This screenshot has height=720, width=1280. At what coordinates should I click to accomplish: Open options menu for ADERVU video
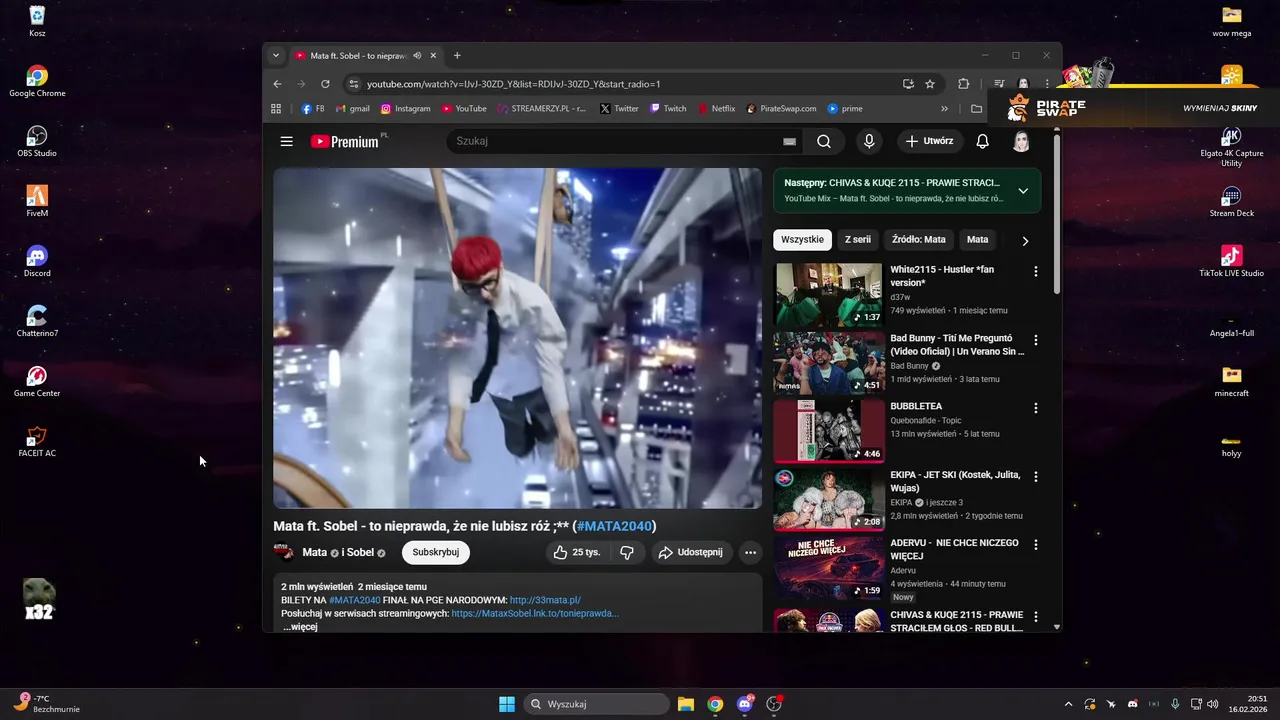pos(1035,544)
